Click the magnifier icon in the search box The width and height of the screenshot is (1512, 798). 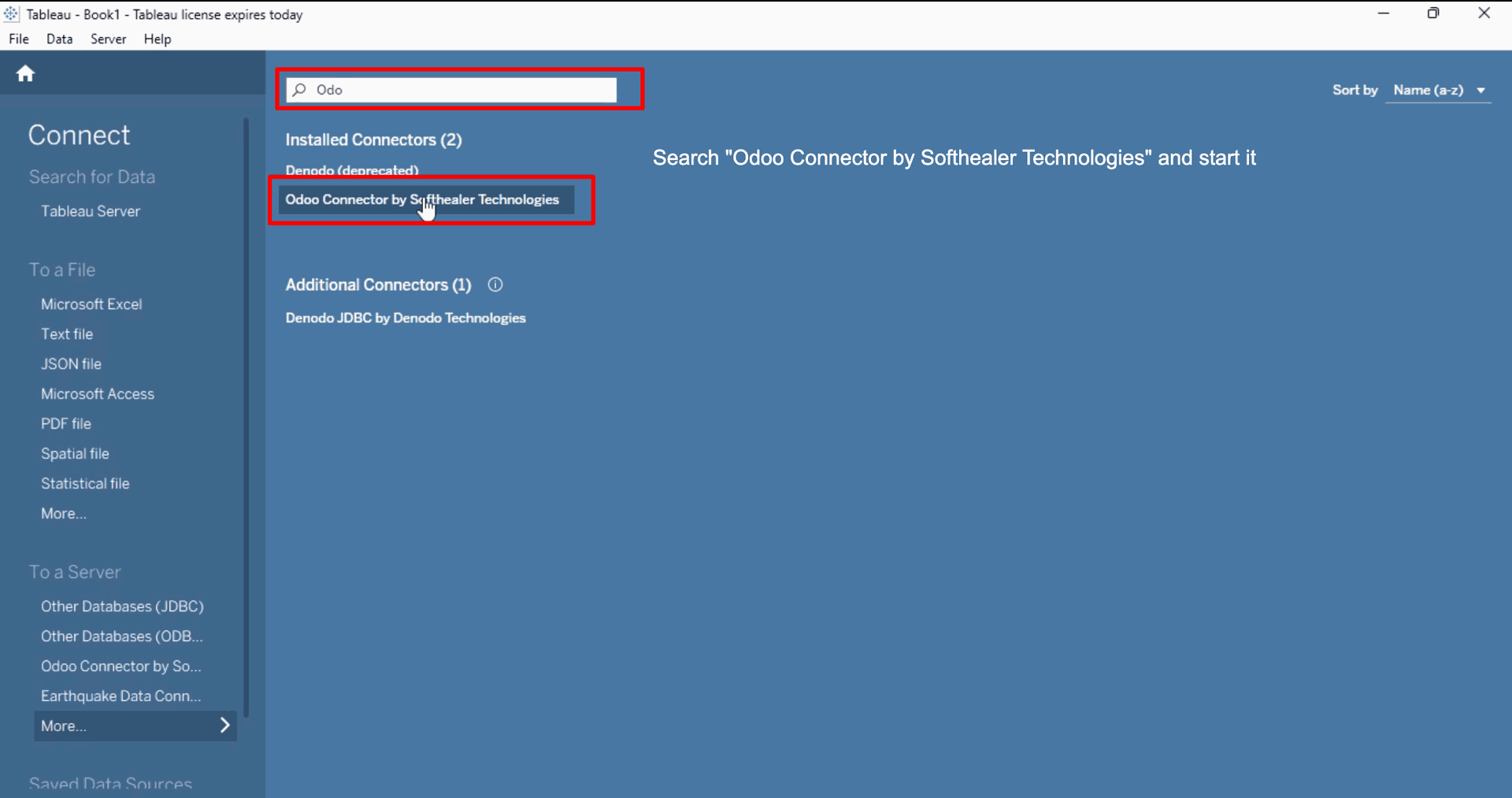[x=299, y=90]
